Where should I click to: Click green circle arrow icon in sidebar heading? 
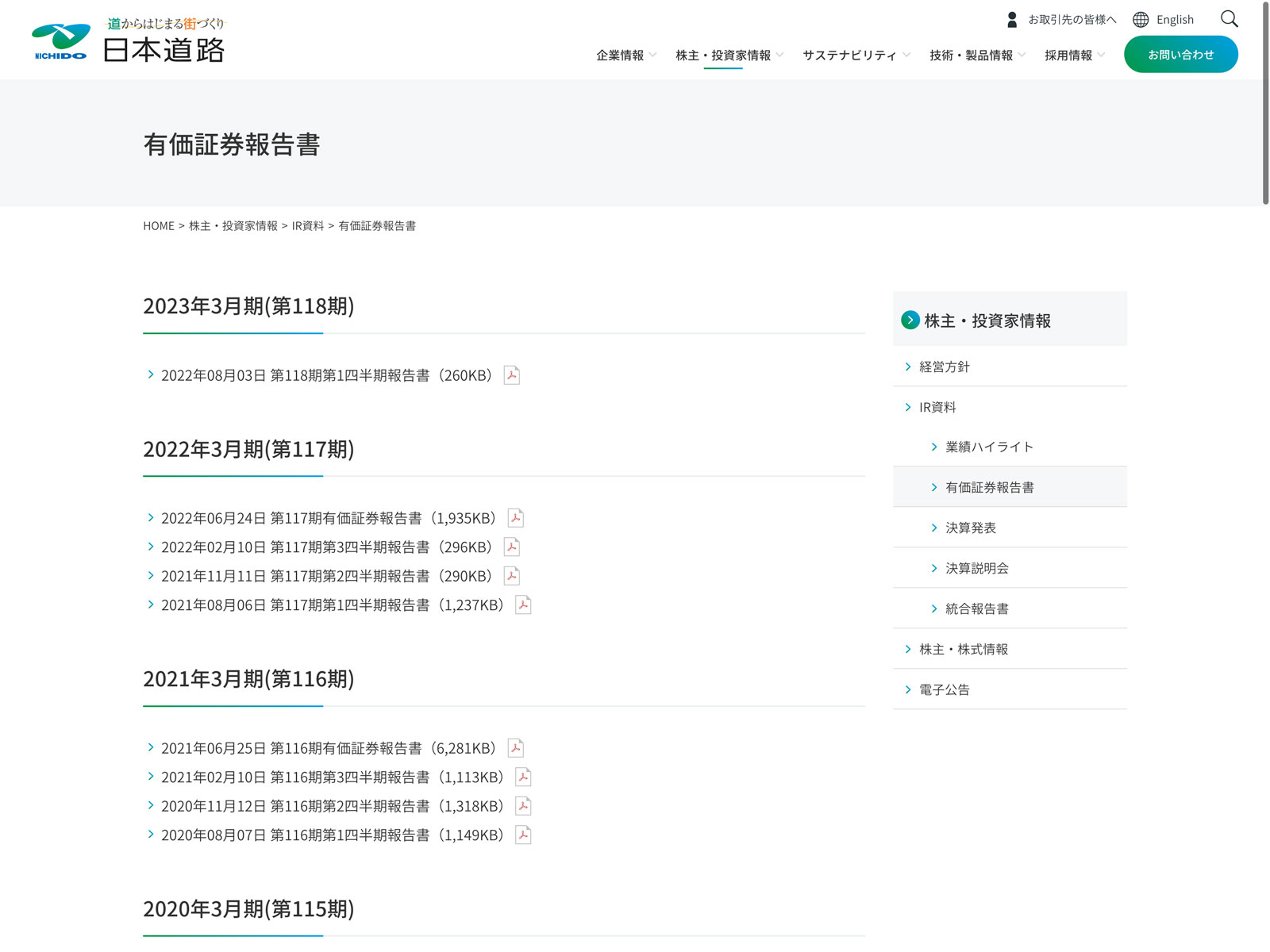coord(910,321)
